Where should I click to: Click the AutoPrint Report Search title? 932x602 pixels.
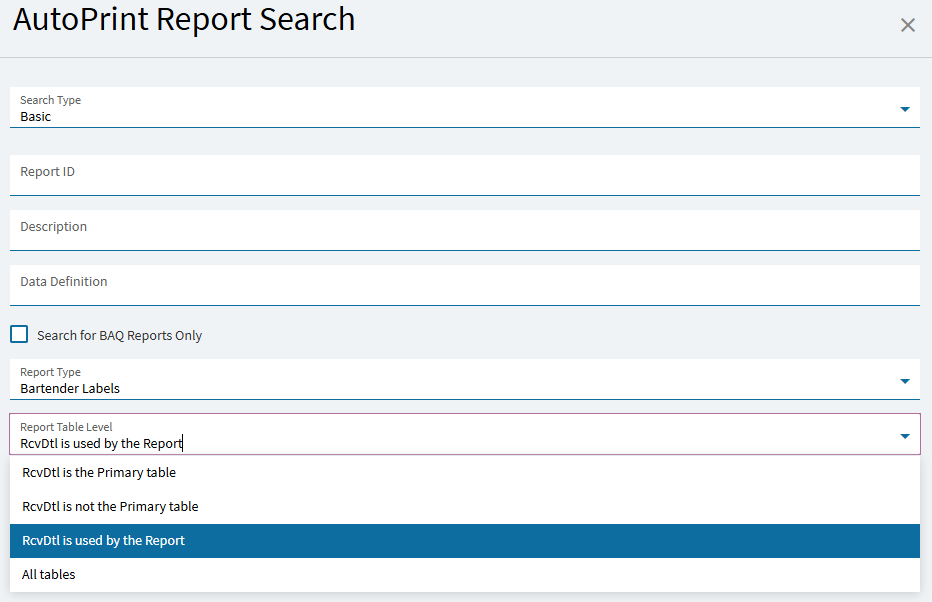coord(184,19)
